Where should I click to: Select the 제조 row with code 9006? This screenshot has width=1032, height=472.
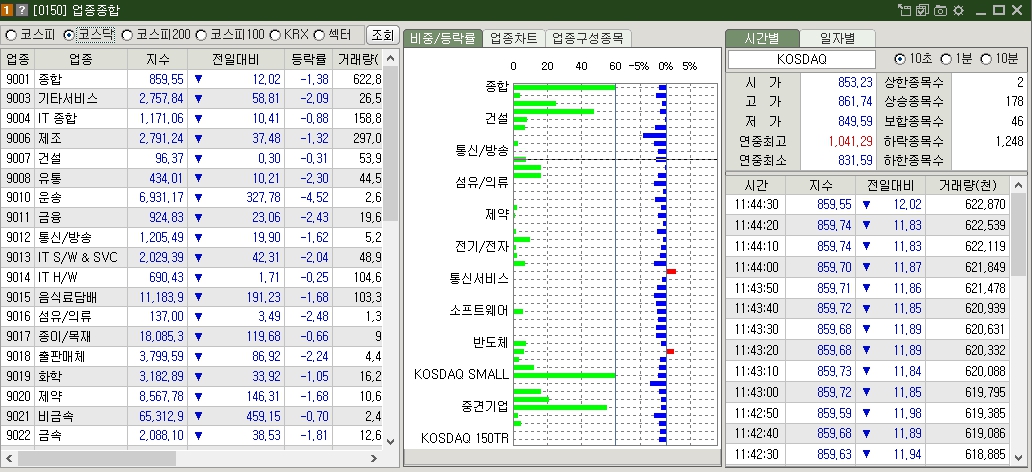pos(192,138)
